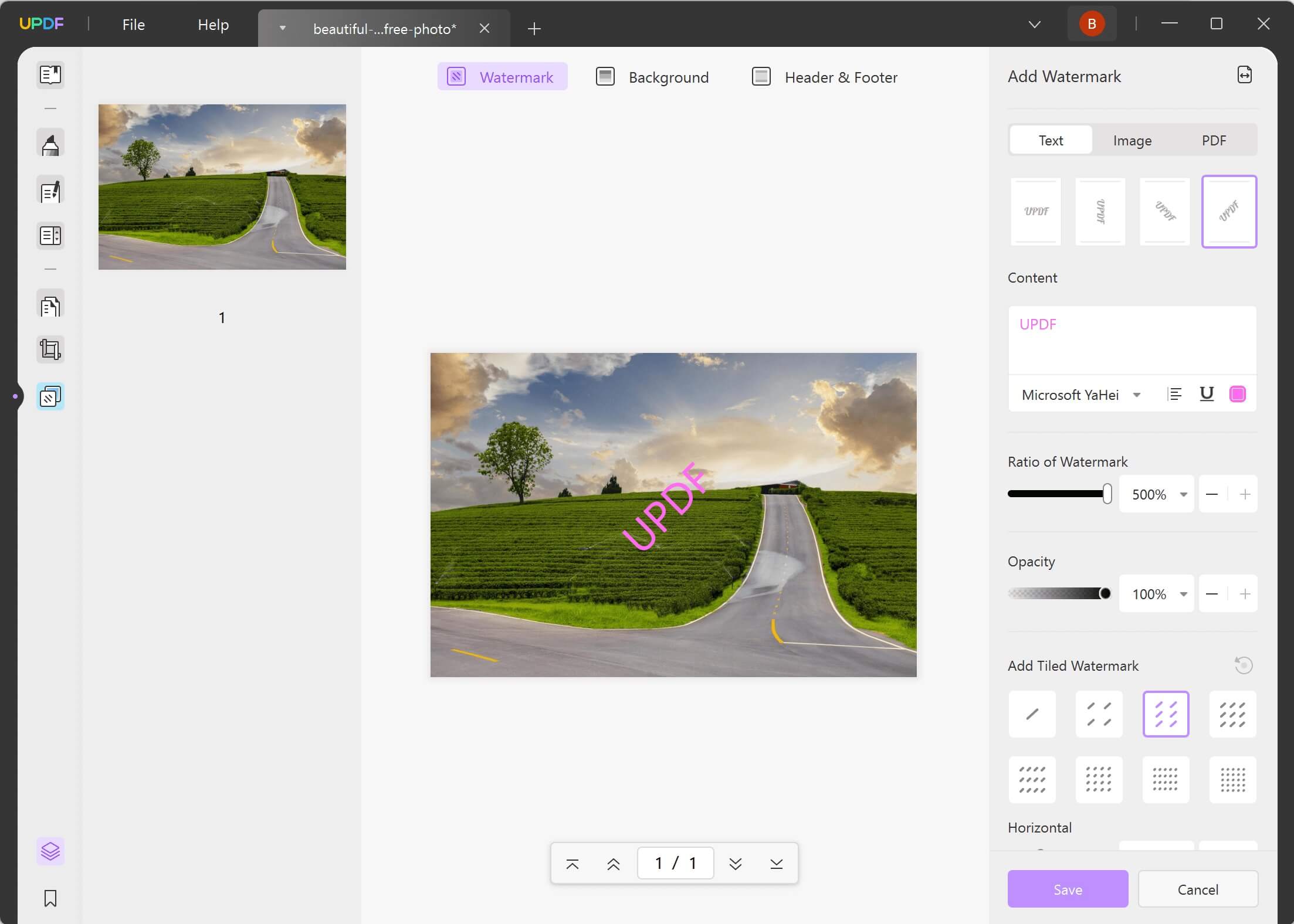Click the layers icon near the bottom sidebar
The image size is (1294, 924).
point(50,851)
